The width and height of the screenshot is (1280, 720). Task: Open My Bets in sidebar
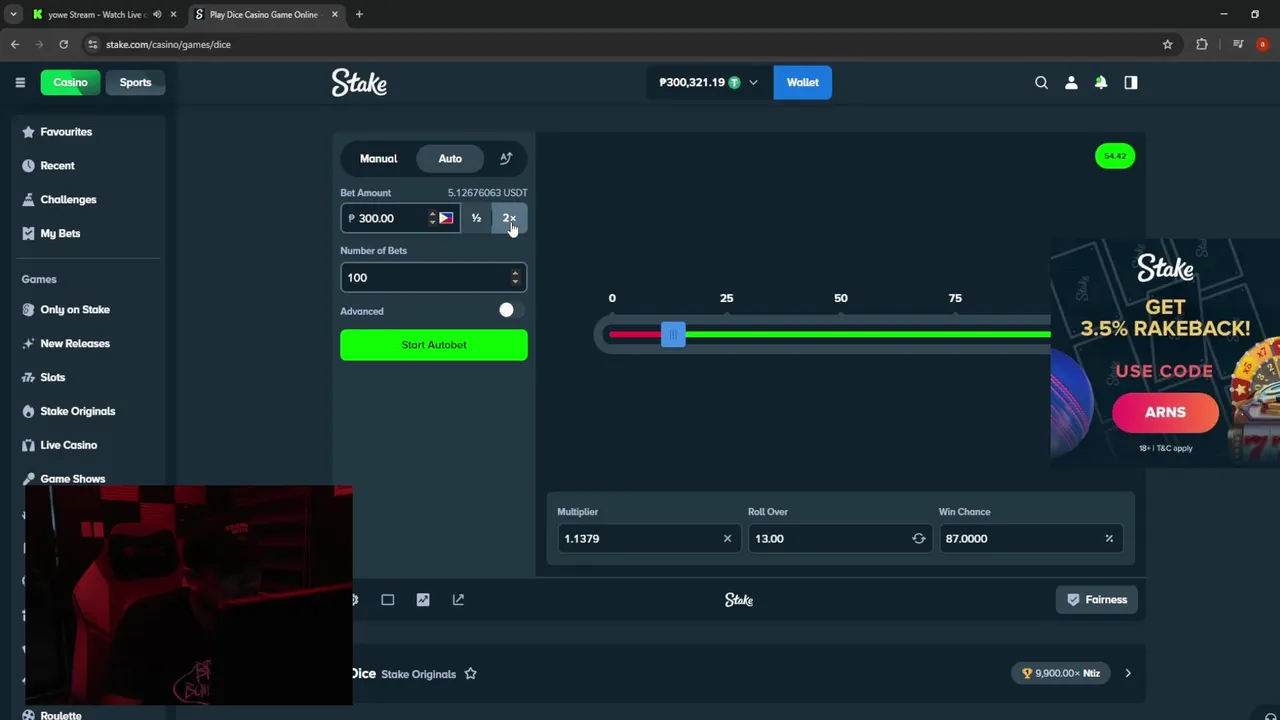click(x=60, y=233)
